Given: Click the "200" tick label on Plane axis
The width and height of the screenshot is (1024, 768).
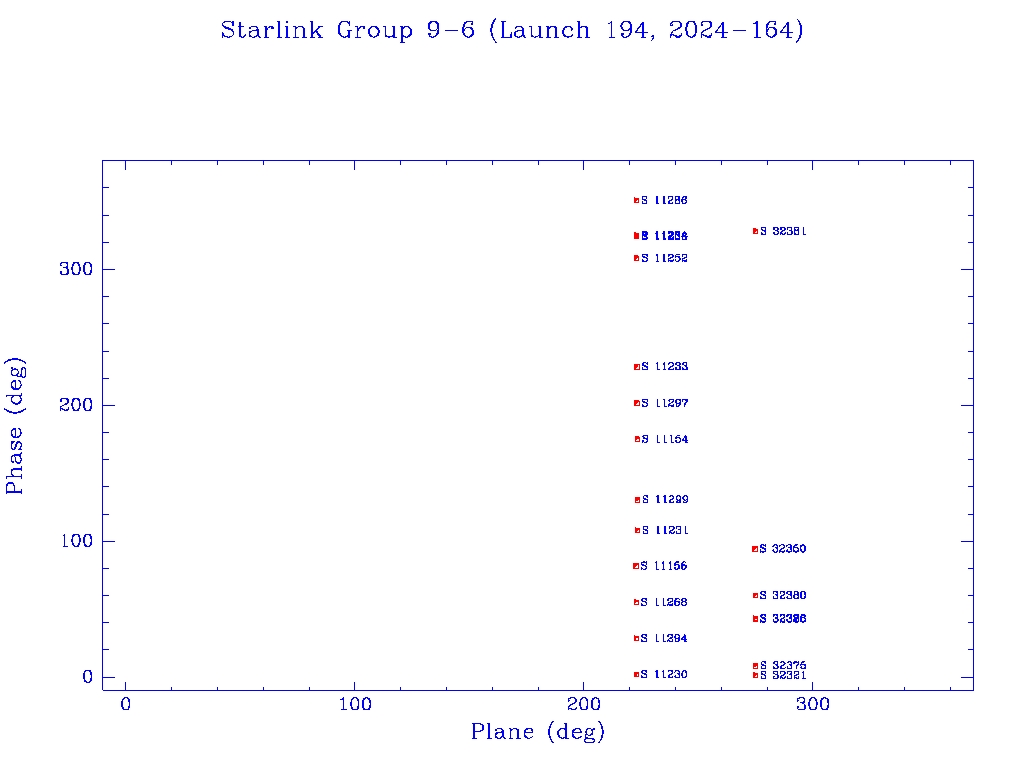Looking at the screenshot, I should pyautogui.click(x=583, y=704).
